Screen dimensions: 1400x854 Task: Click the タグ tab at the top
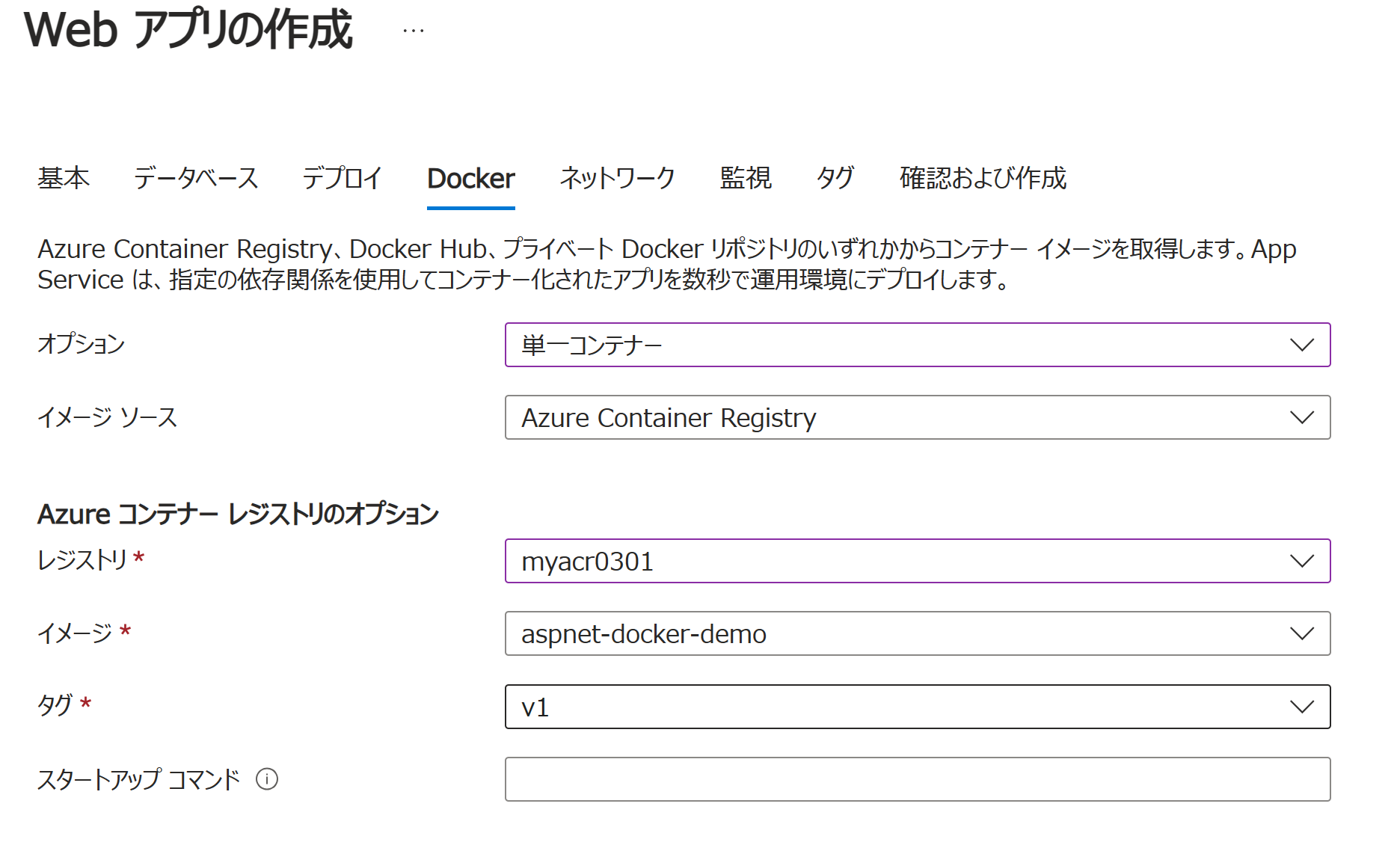835,178
